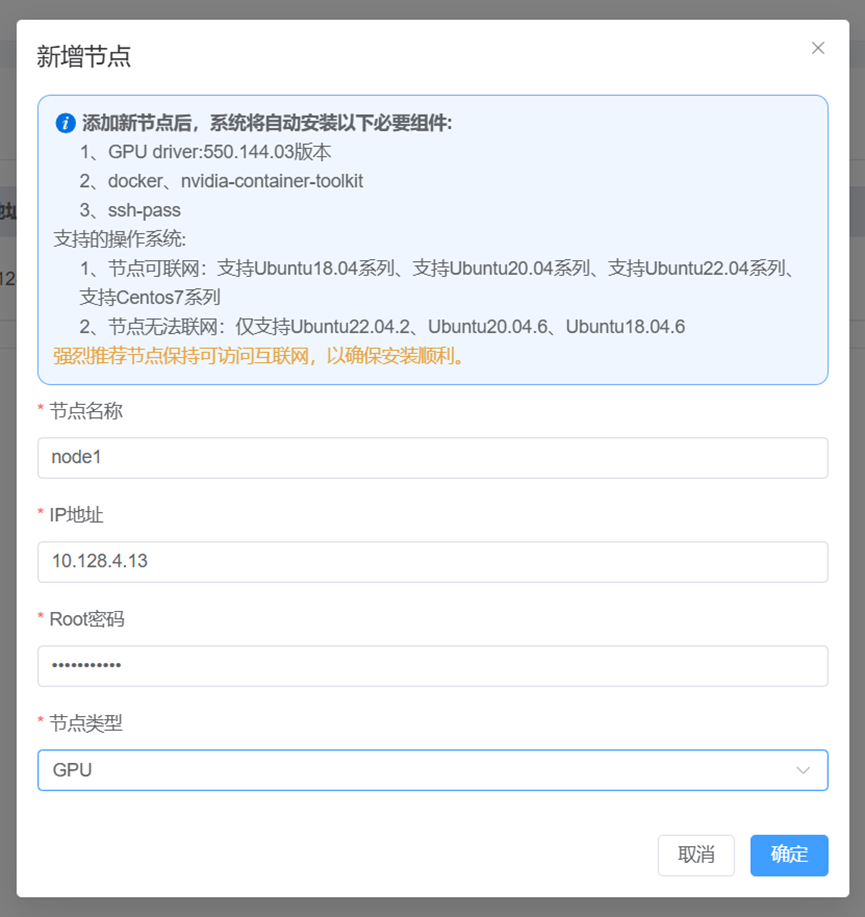
Task: Click the 取消 cancel button
Action: [696, 855]
